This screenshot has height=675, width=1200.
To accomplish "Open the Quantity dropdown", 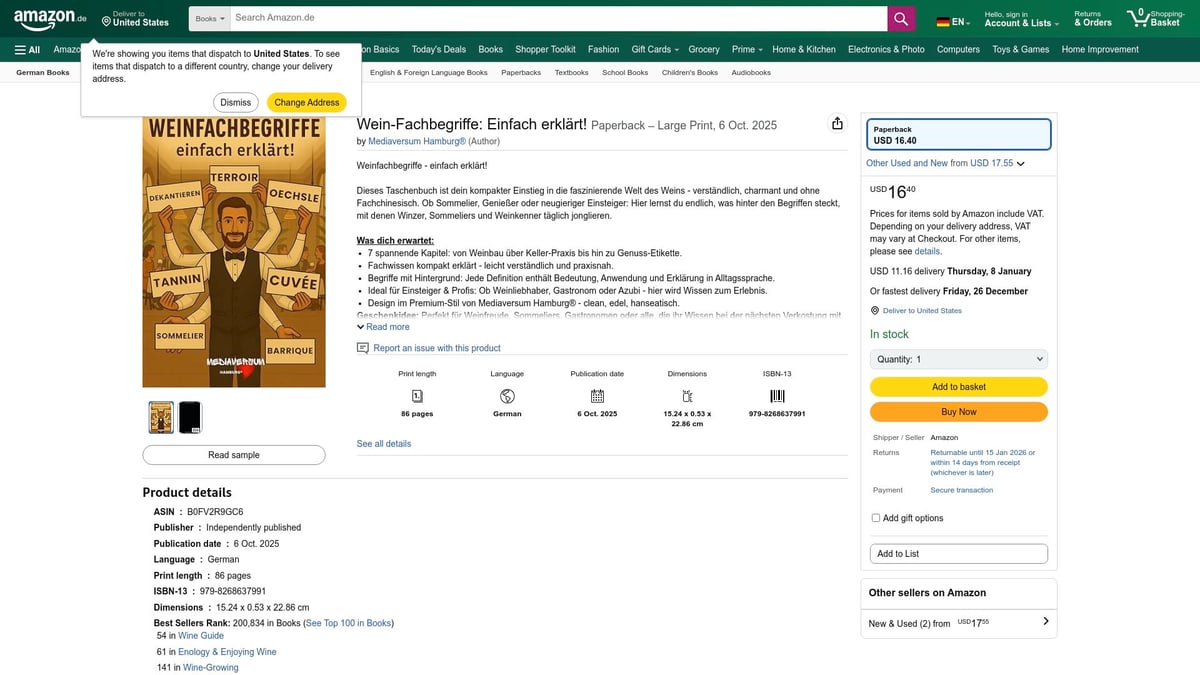I will tap(957, 358).
